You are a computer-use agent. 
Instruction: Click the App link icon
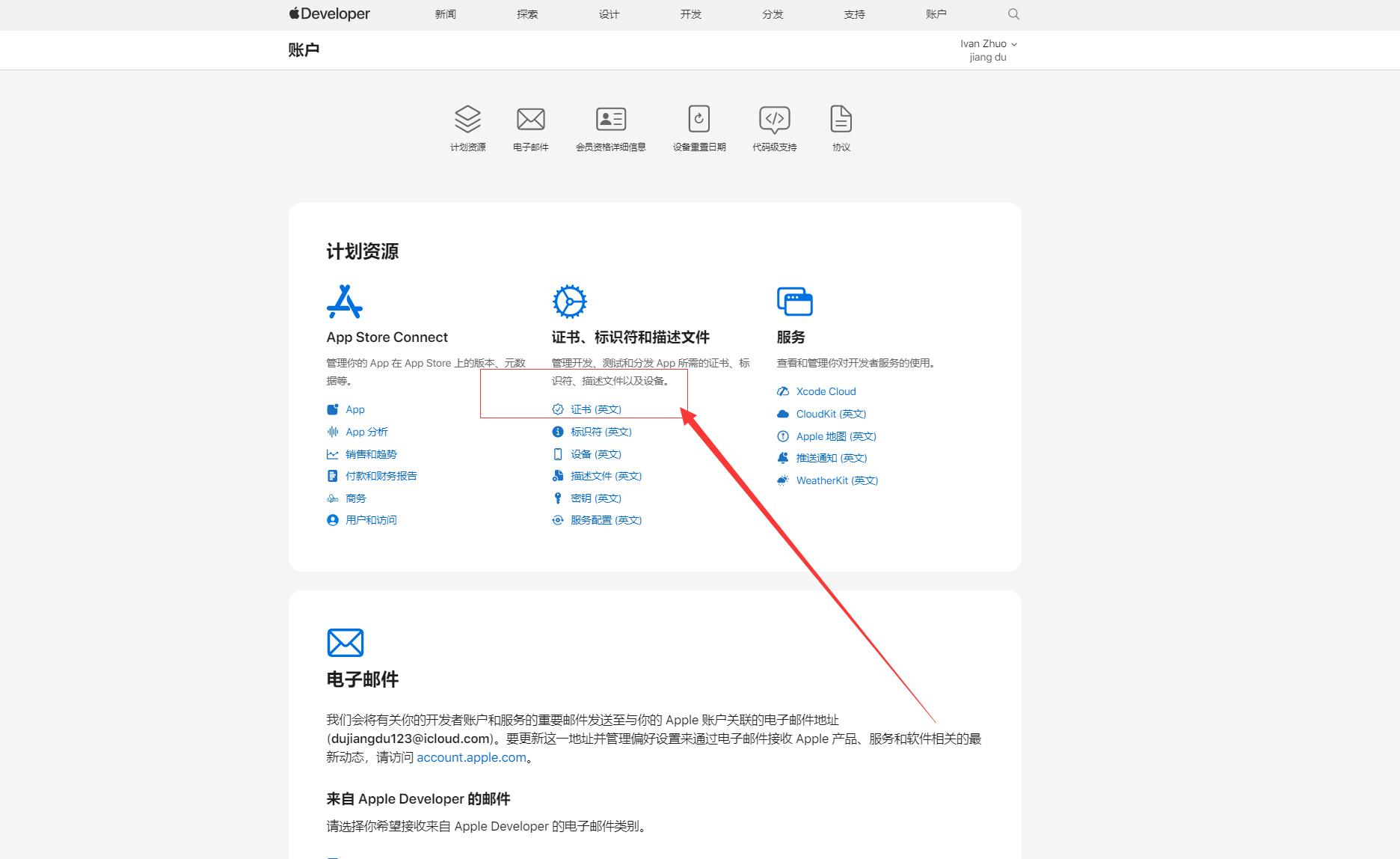coord(333,409)
